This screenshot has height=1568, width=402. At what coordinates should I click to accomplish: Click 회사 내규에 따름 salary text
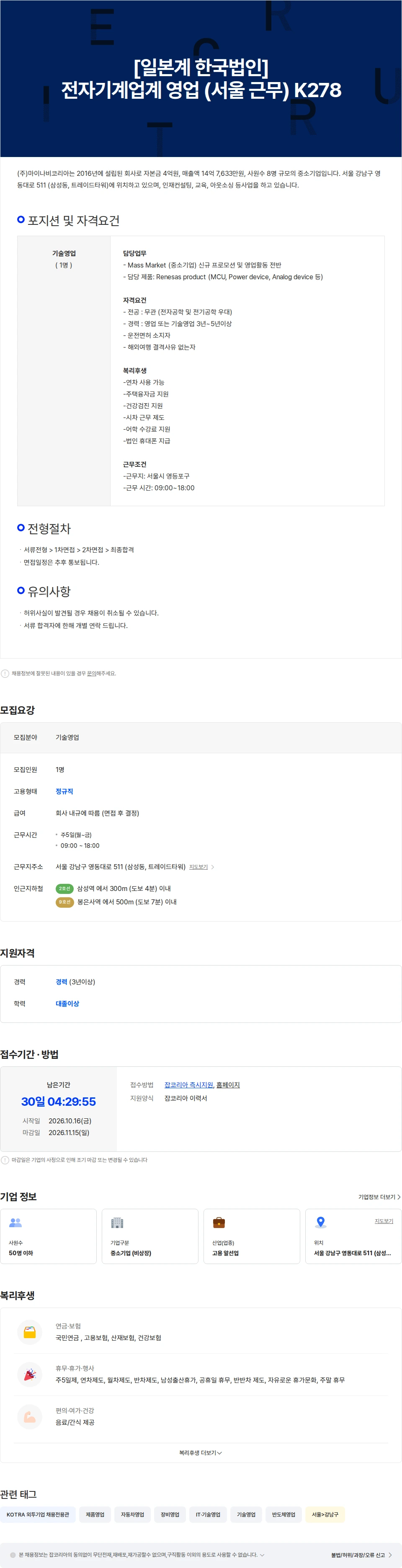pos(98,813)
